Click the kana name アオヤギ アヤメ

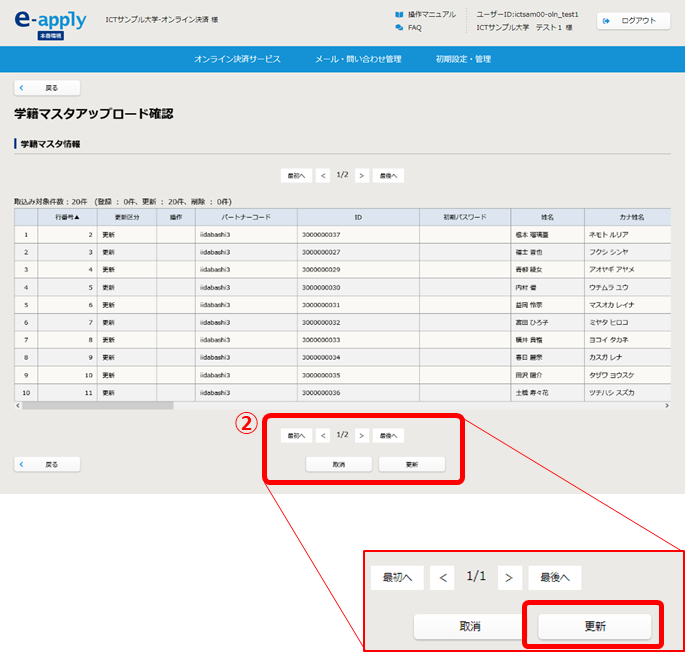(x=612, y=270)
